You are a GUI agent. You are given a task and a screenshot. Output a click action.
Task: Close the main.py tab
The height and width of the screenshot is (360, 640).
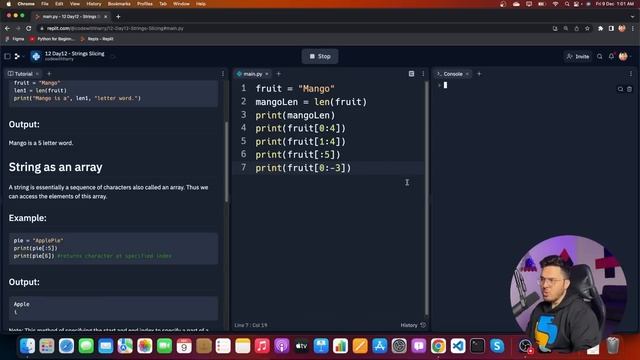point(267,74)
